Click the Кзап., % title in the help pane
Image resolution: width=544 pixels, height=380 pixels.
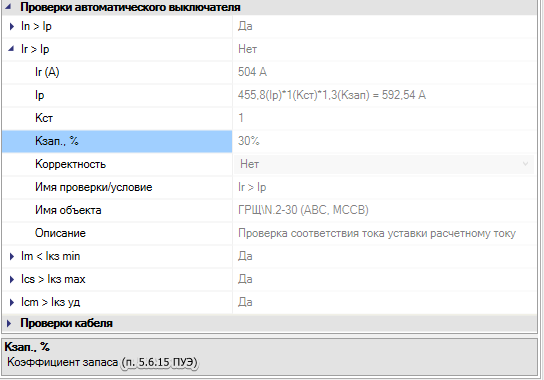click(x=27, y=347)
